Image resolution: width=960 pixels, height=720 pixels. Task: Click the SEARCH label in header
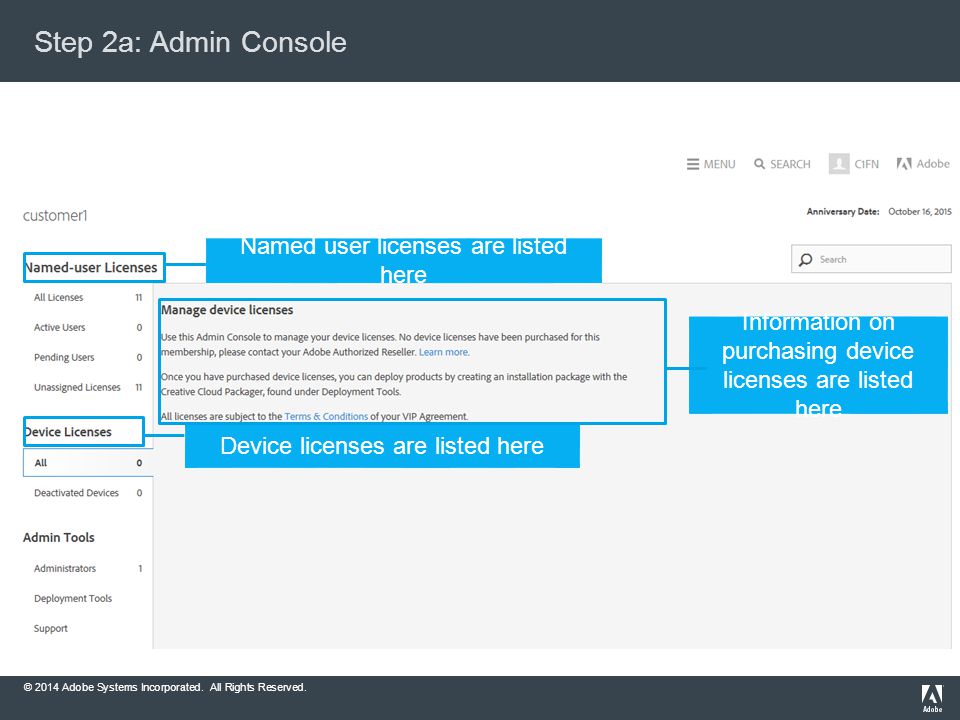[790, 164]
